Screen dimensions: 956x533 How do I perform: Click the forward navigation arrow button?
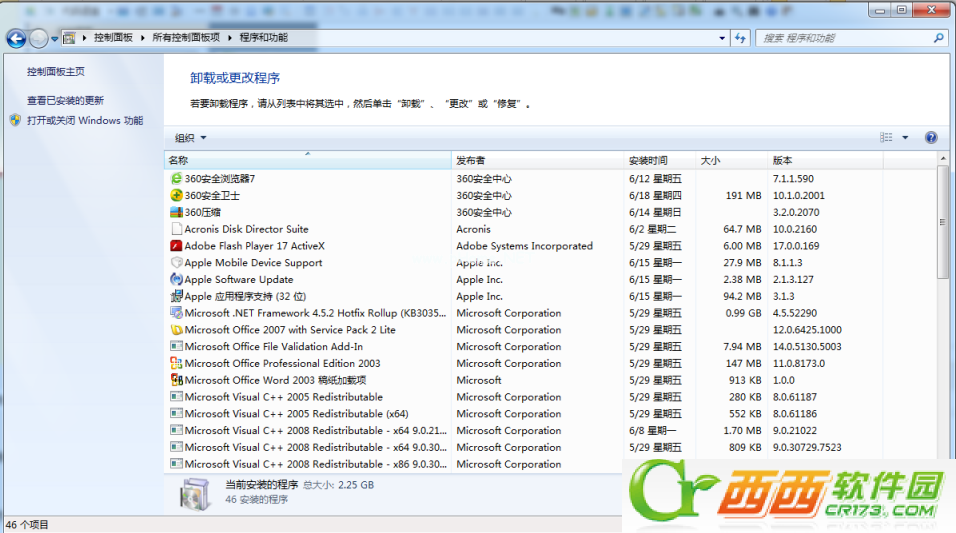coord(38,38)
